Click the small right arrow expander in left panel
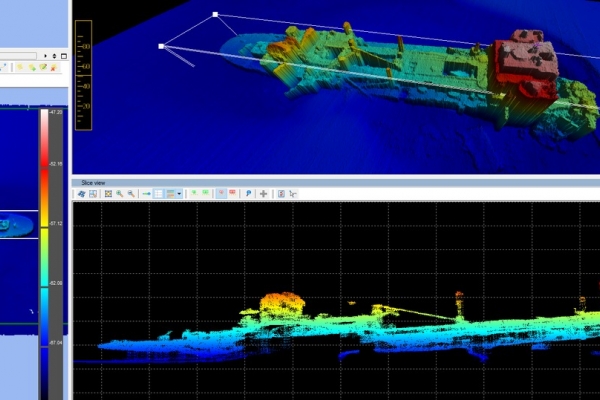Screen dimensions: 600x400 point(45,56)
